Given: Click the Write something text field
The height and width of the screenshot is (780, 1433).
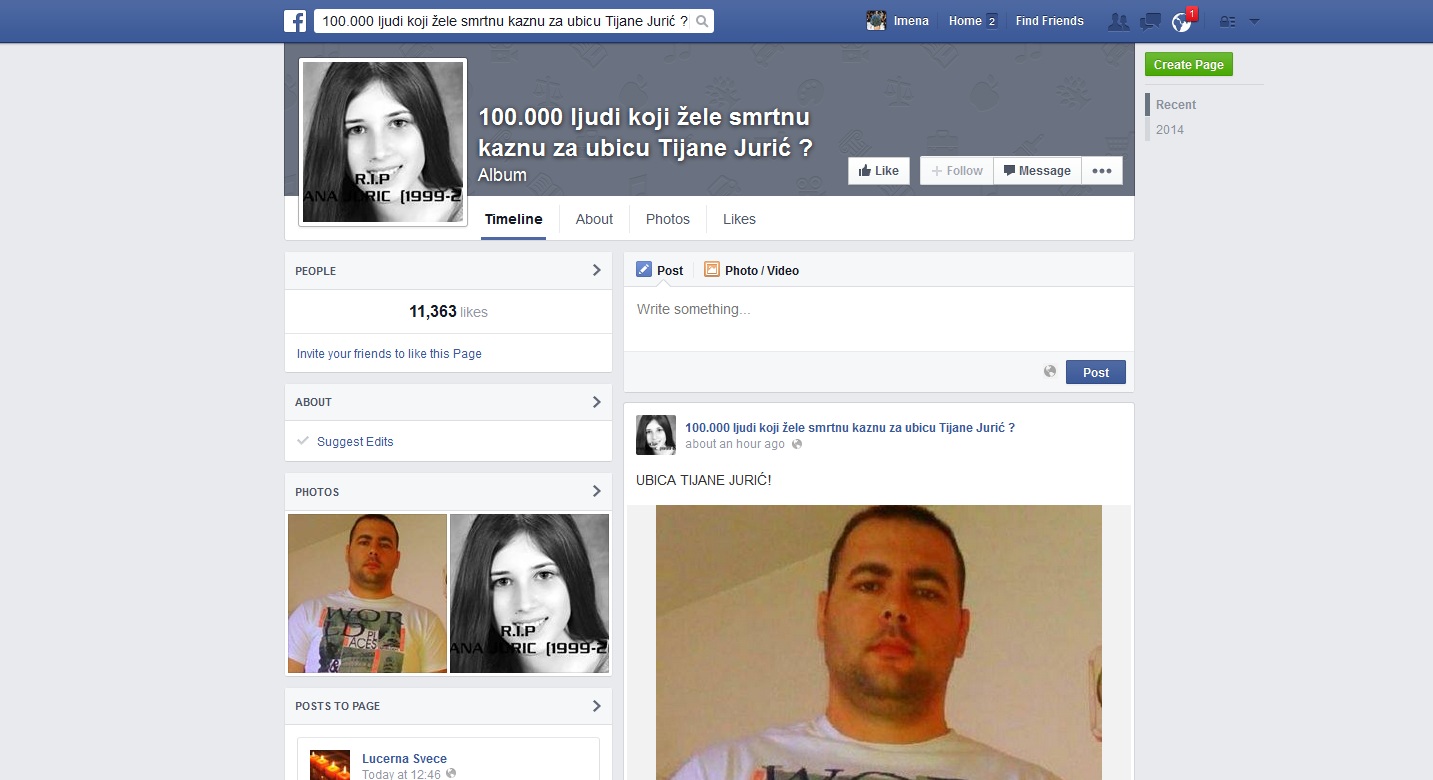Looking at the screenshot, I should coord(878,310).
